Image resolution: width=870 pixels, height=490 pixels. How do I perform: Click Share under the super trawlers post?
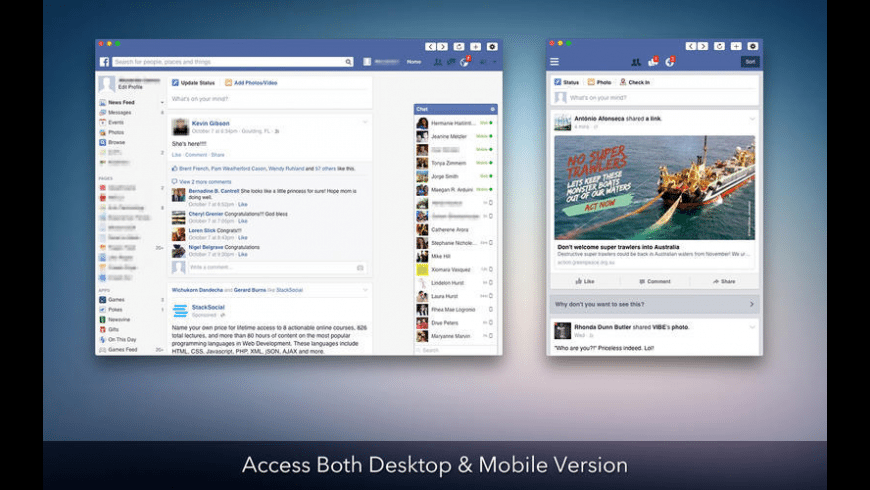pyautogui.click(x=723, y=282)
